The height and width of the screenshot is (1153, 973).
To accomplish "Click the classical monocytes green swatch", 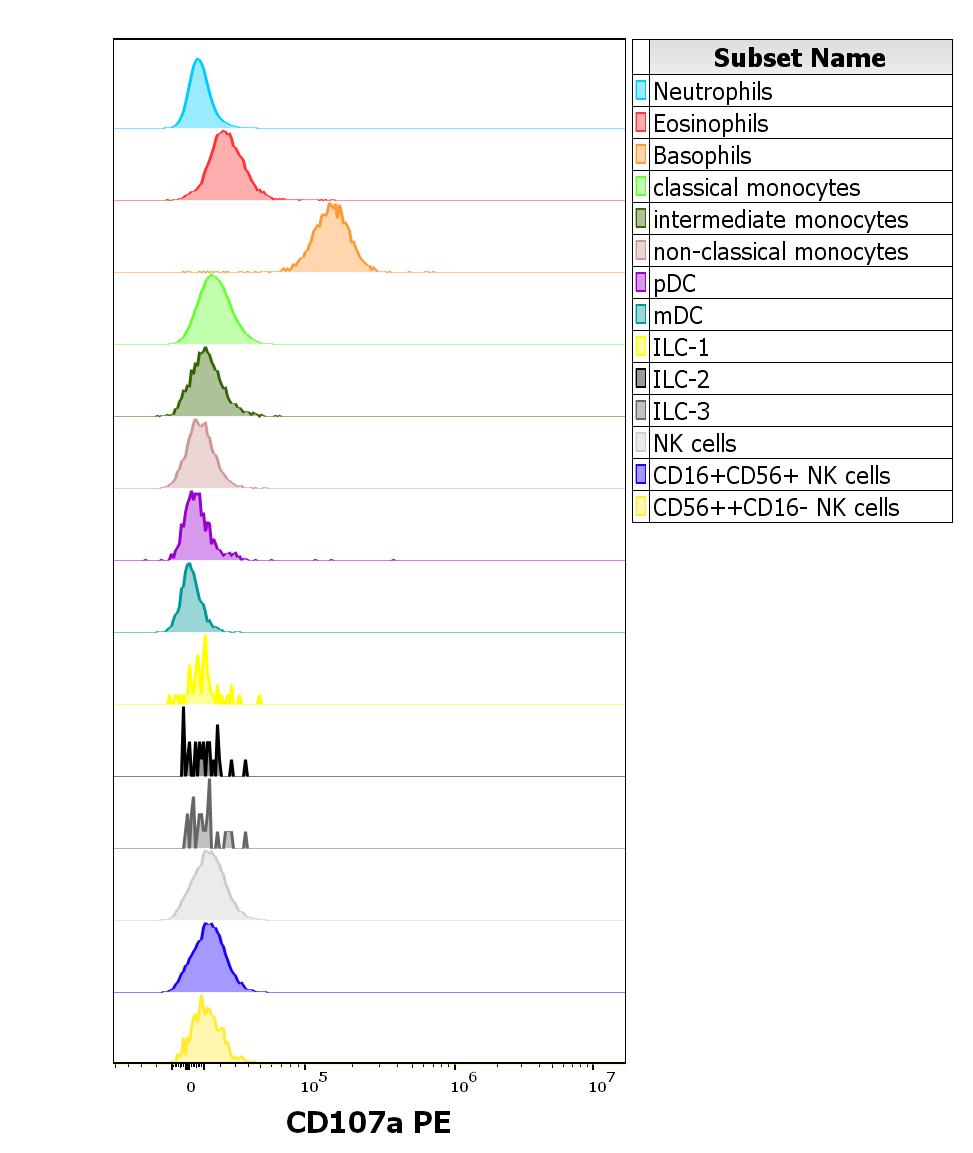I will pyautogui.click(x=643, y=187).
